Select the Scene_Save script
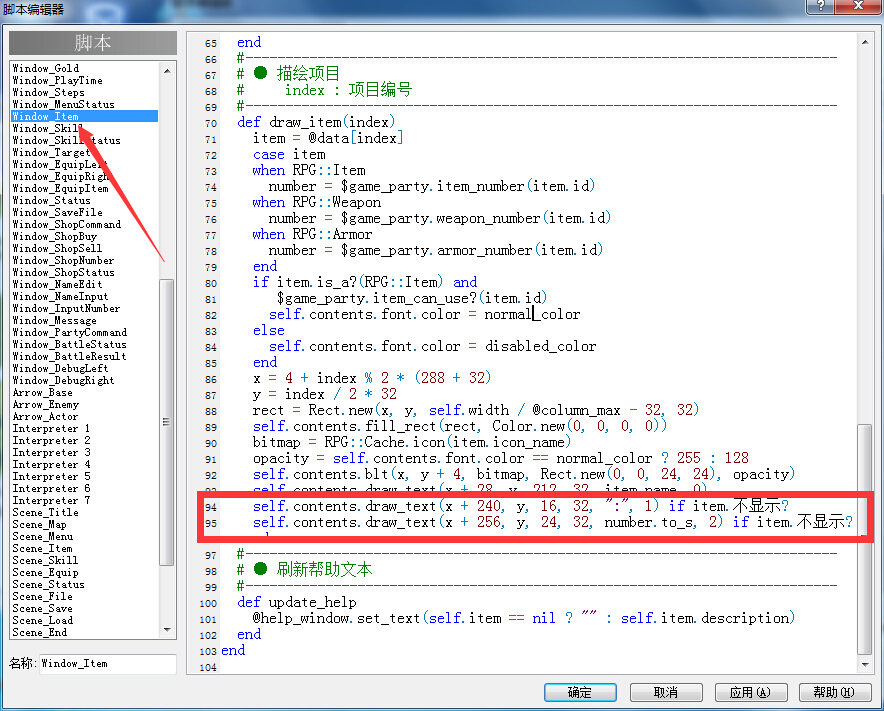 tap(42, 608)
